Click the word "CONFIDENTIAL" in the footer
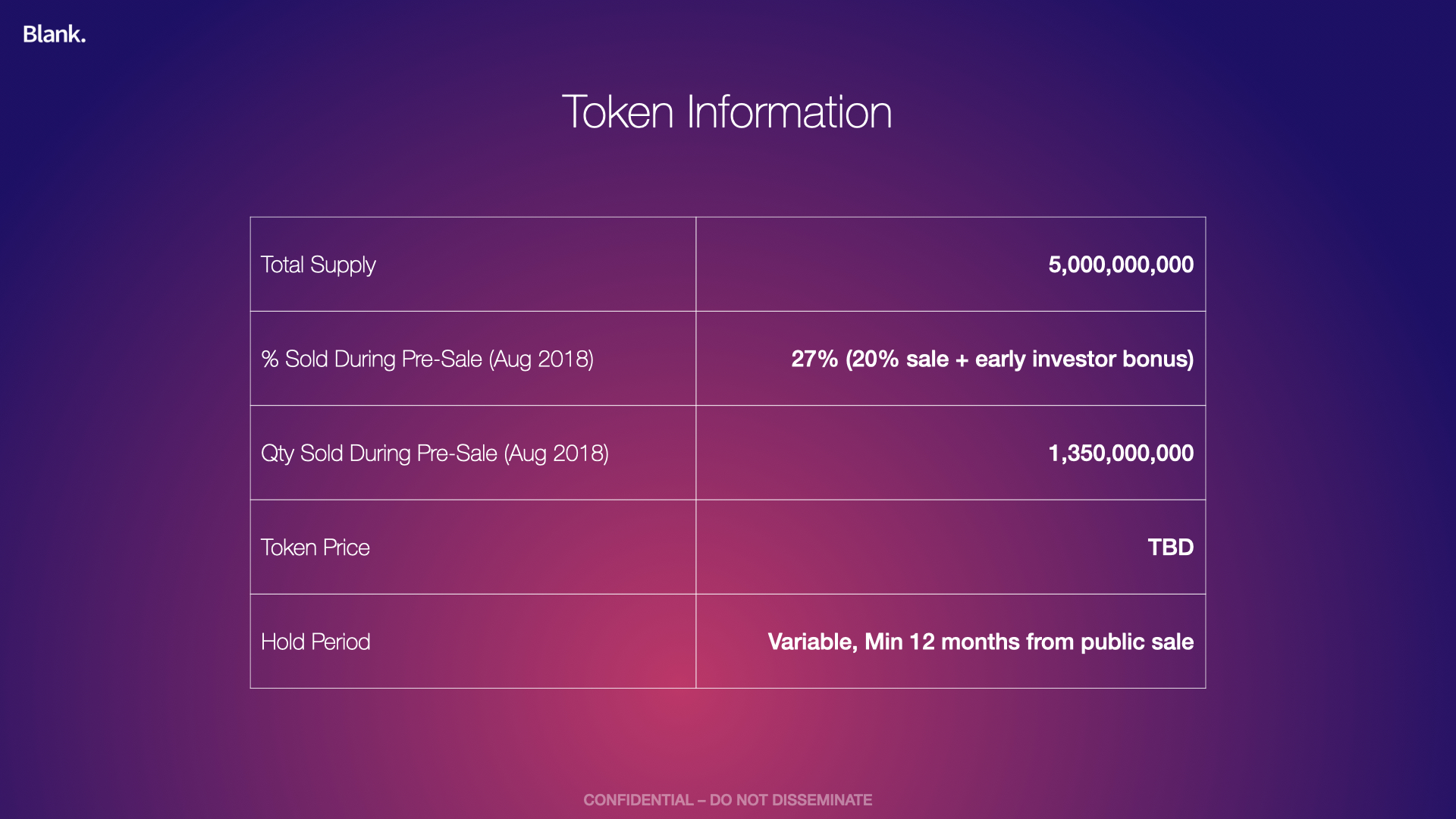Viewport: 1456px width, 819px height. pos(638,800)
